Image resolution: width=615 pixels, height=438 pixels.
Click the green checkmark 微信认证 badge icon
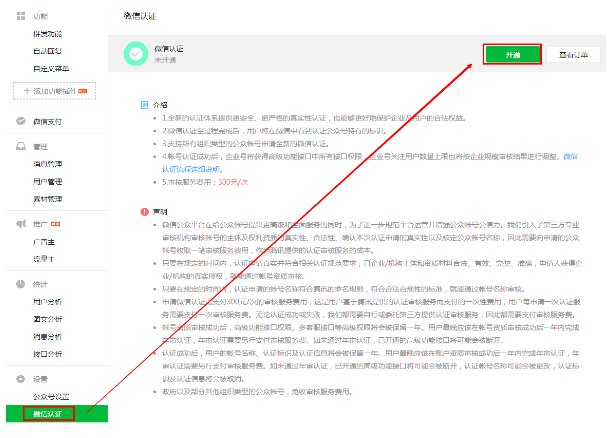tap(136, 54)
